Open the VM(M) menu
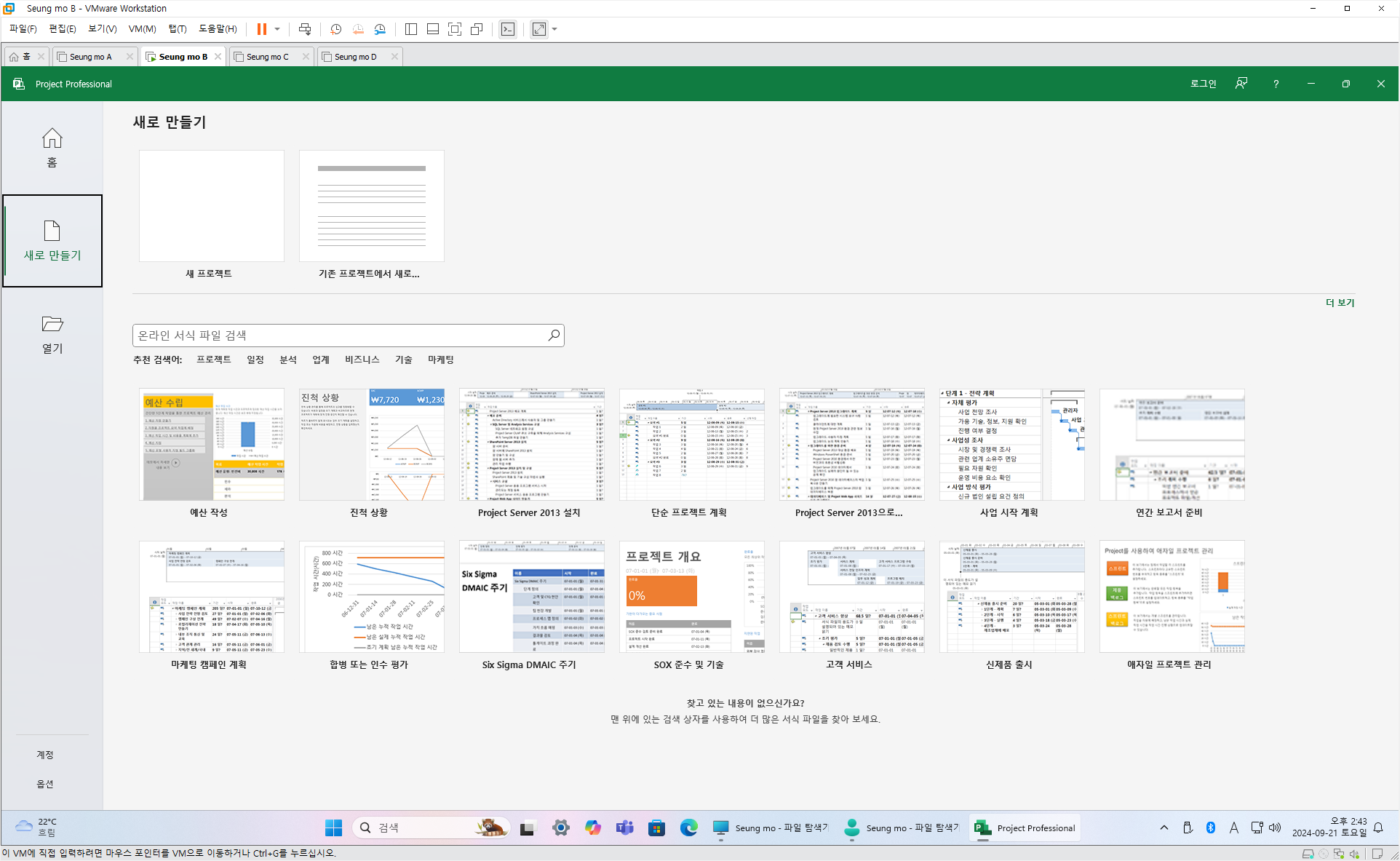Screen dimensions: 1400x861 pyautogui.click(x=142, y=29)
